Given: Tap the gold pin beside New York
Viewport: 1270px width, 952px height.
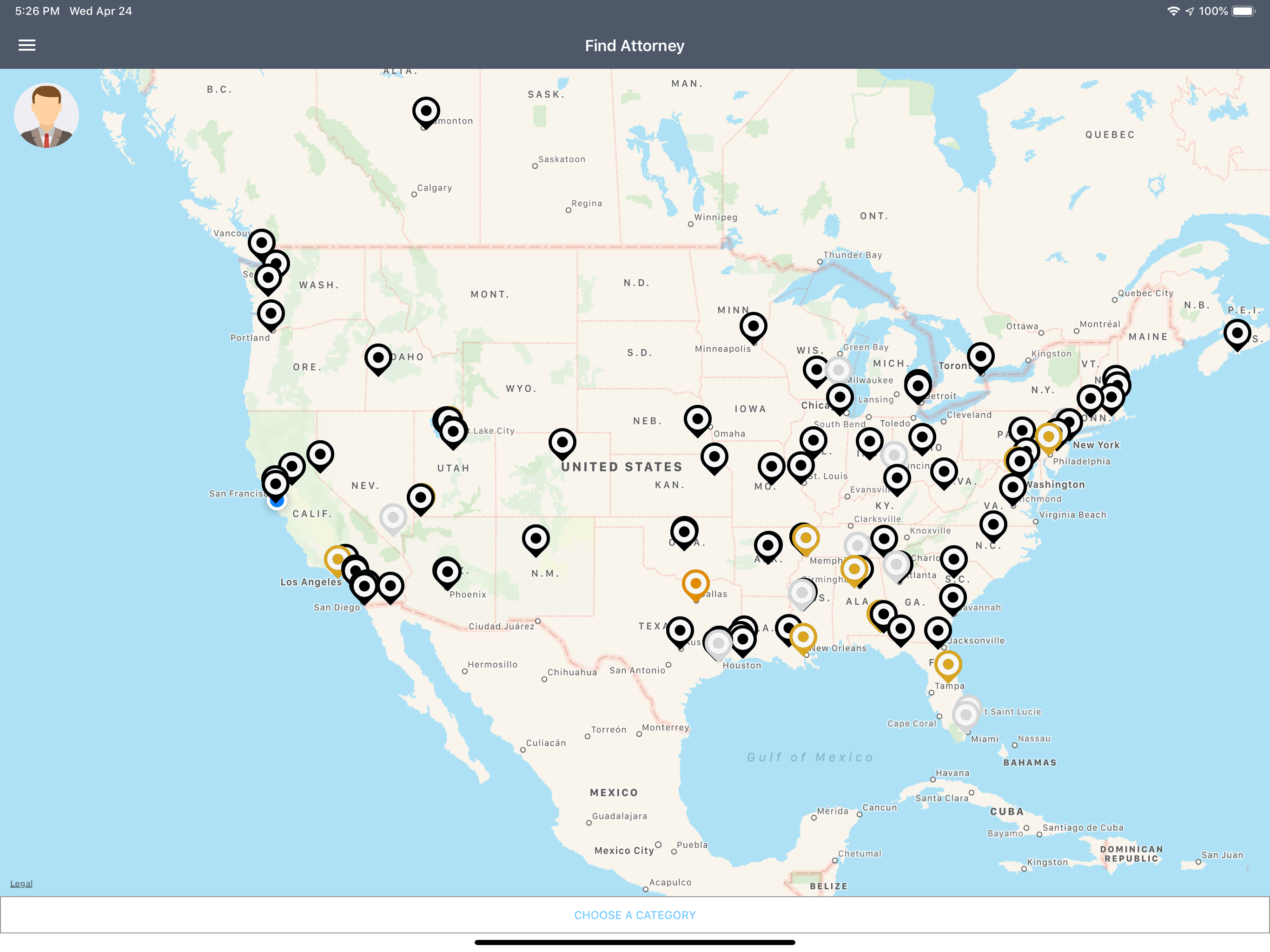Looking at the screenshot, I should click(x=1048, y=438).
